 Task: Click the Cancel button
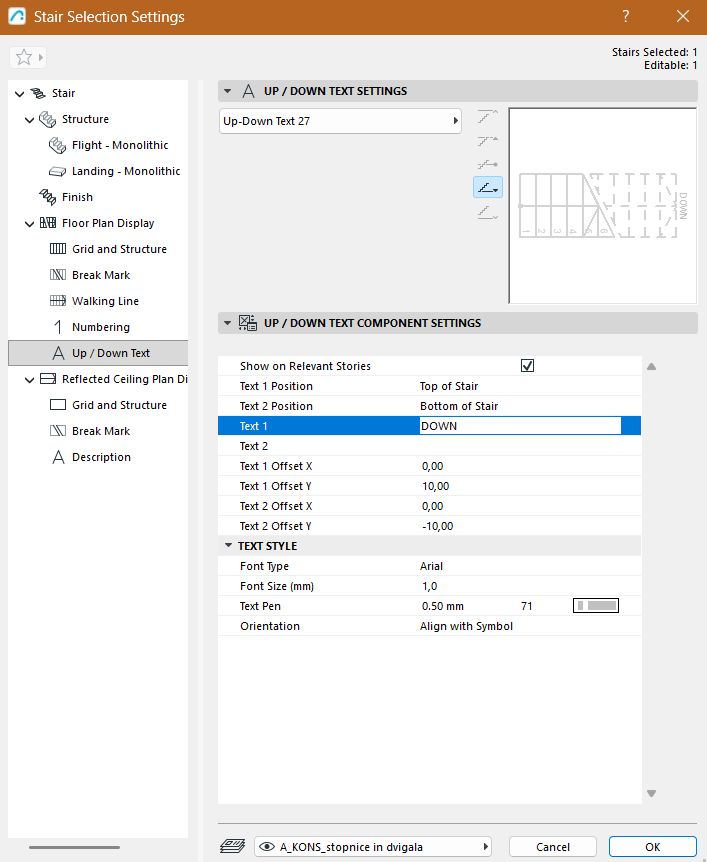(x=553, y=847)
